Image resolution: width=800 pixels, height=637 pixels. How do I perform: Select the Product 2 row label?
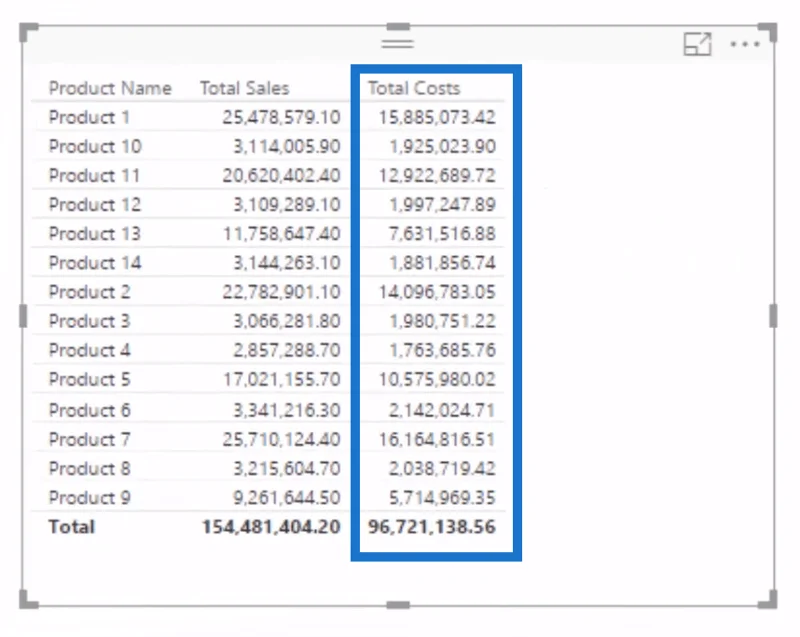[x=89, y=292]
